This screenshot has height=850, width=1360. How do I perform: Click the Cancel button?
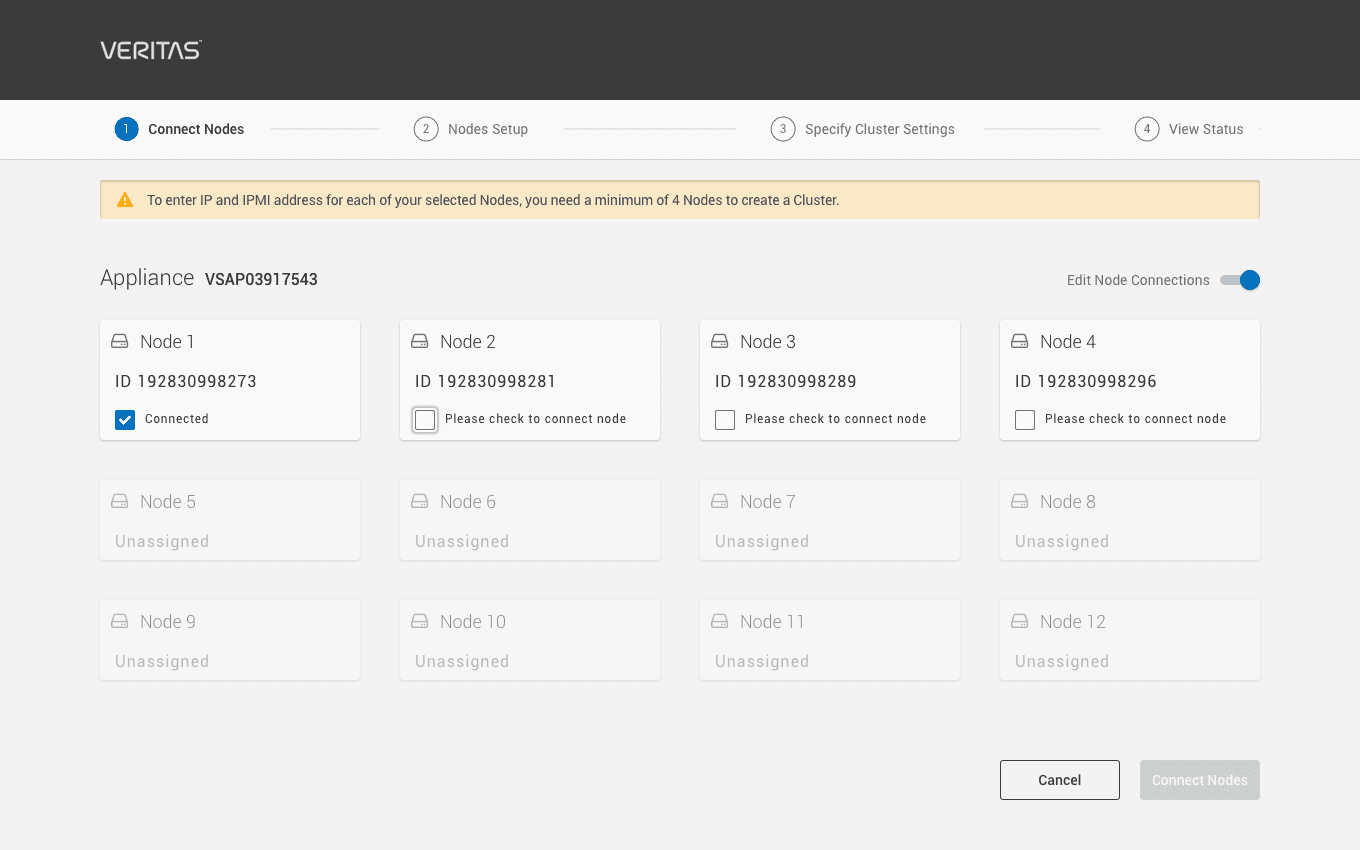(x=1060, y=780)
